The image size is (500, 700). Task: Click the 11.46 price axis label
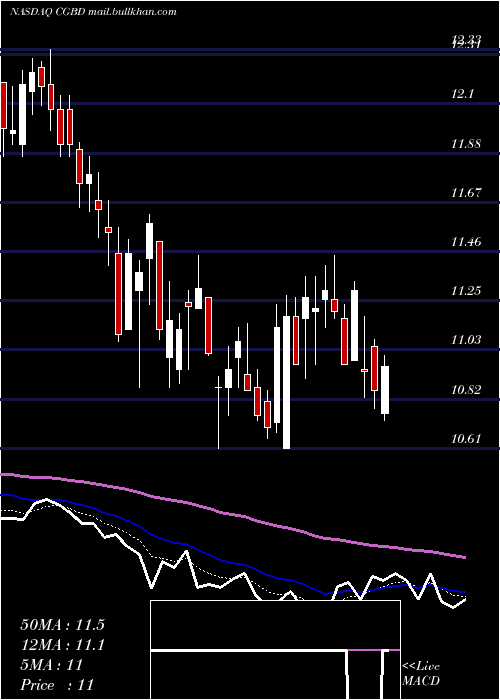pos(466,242)
